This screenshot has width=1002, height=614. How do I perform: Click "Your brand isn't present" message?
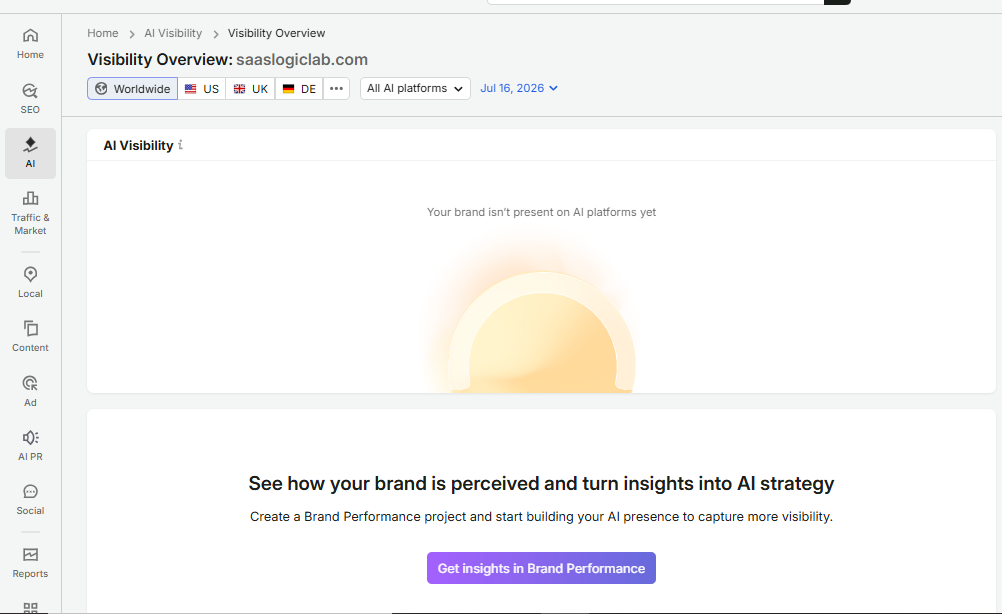point(541,212)
